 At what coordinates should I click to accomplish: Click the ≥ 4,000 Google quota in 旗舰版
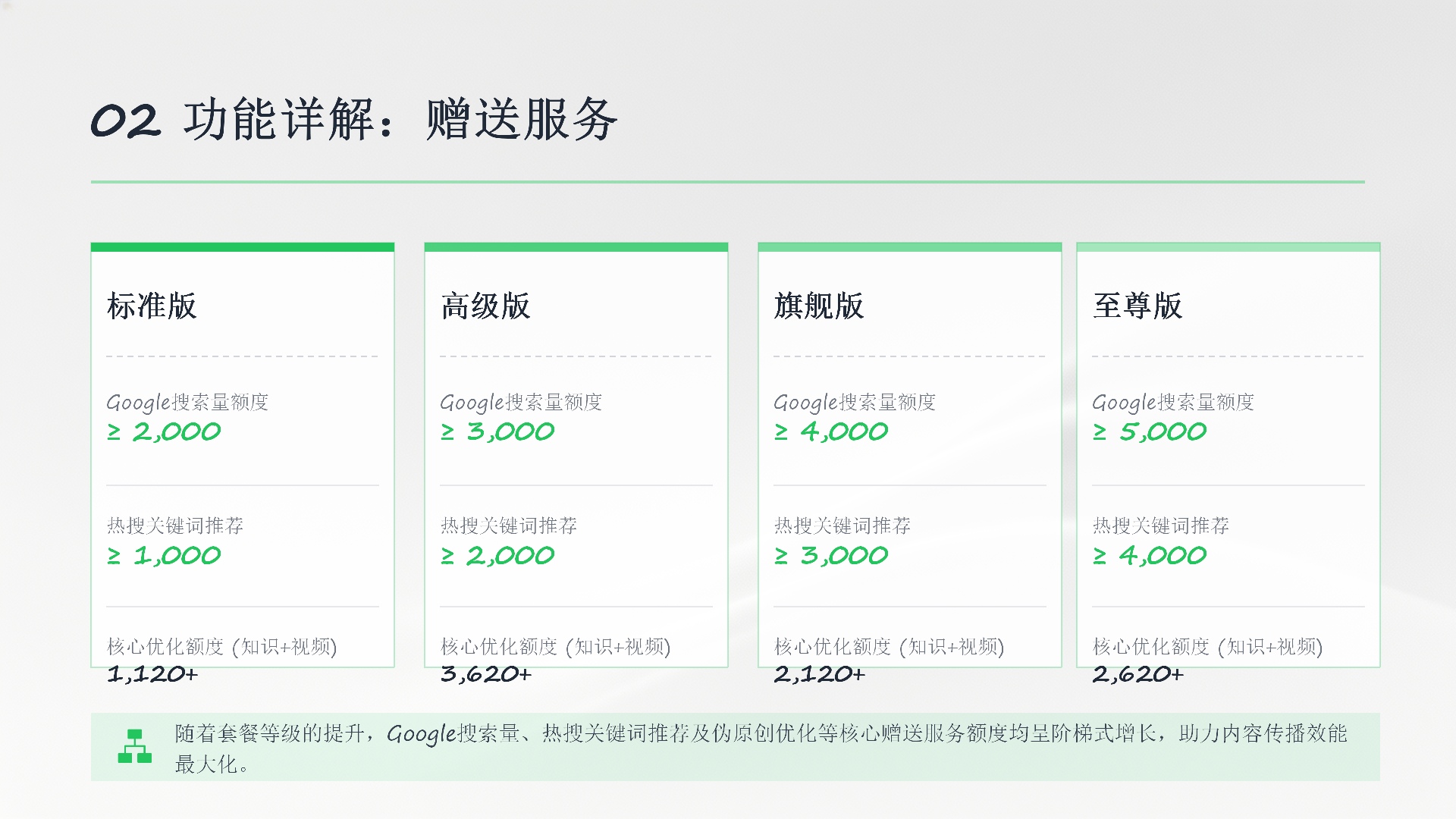831,431
